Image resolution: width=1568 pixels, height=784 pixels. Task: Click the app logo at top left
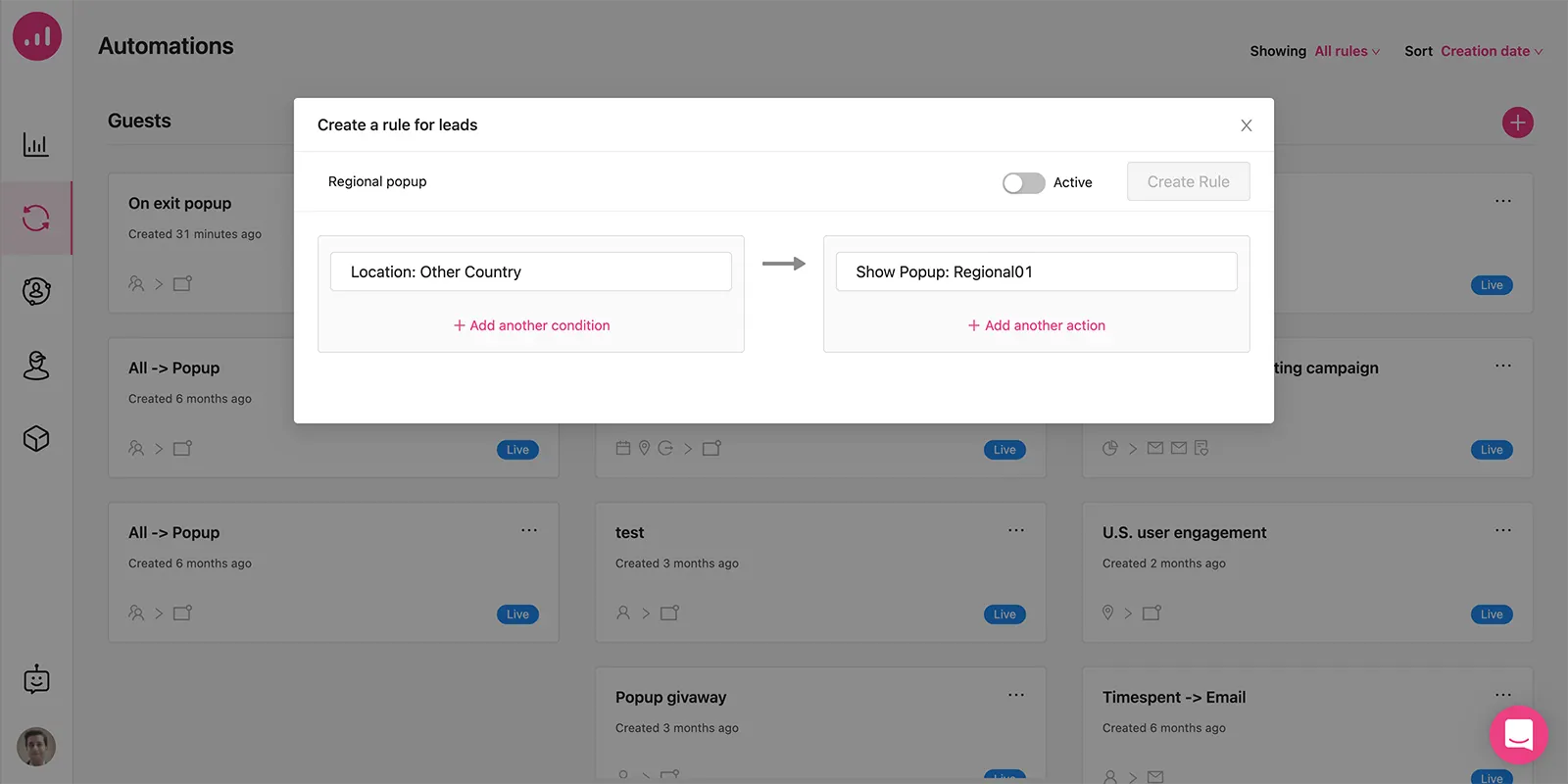[37, 36]
